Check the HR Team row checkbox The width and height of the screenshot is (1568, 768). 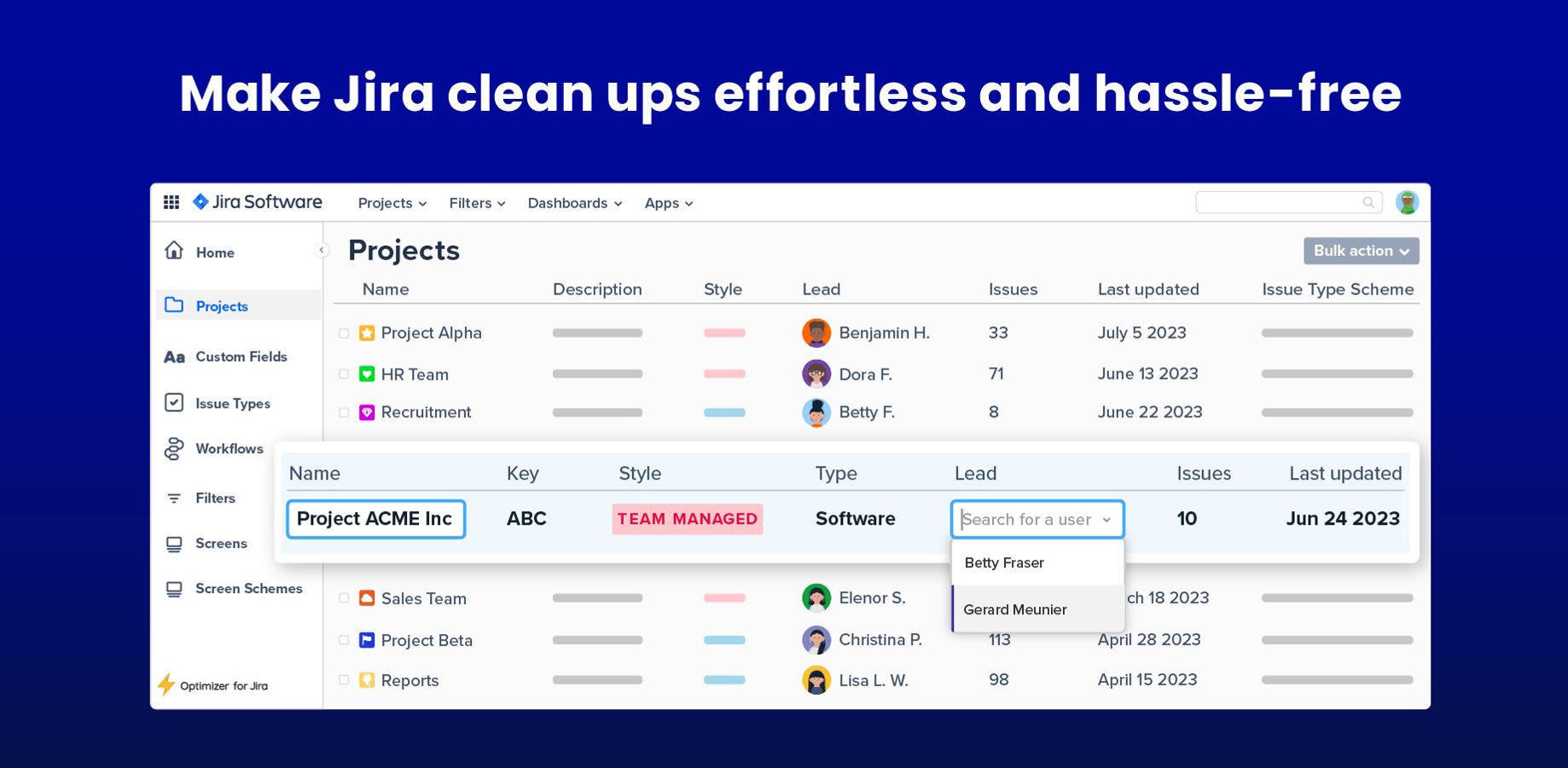344,374
